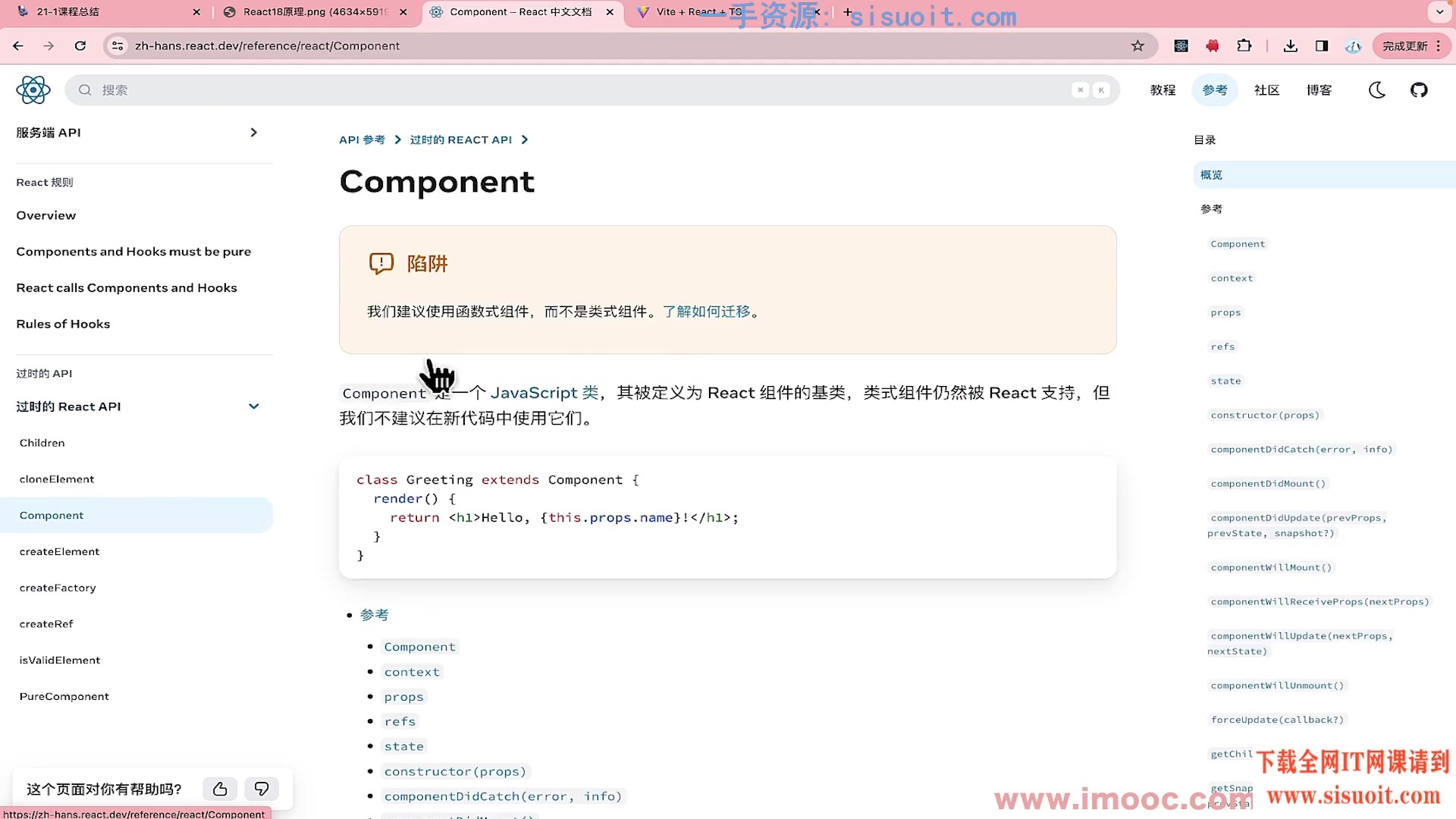Click the thumbs down not helpful icon
The image size is (1456, 819).
point(261,789)
